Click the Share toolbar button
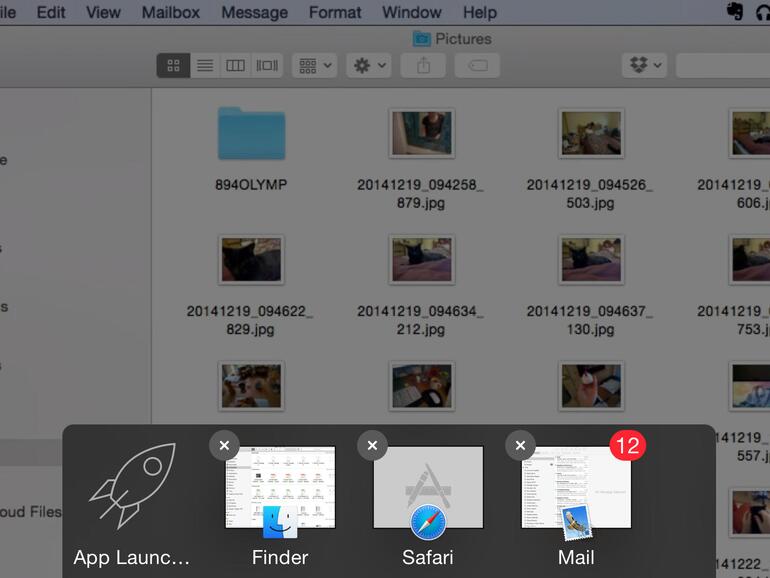 [423, 65]
